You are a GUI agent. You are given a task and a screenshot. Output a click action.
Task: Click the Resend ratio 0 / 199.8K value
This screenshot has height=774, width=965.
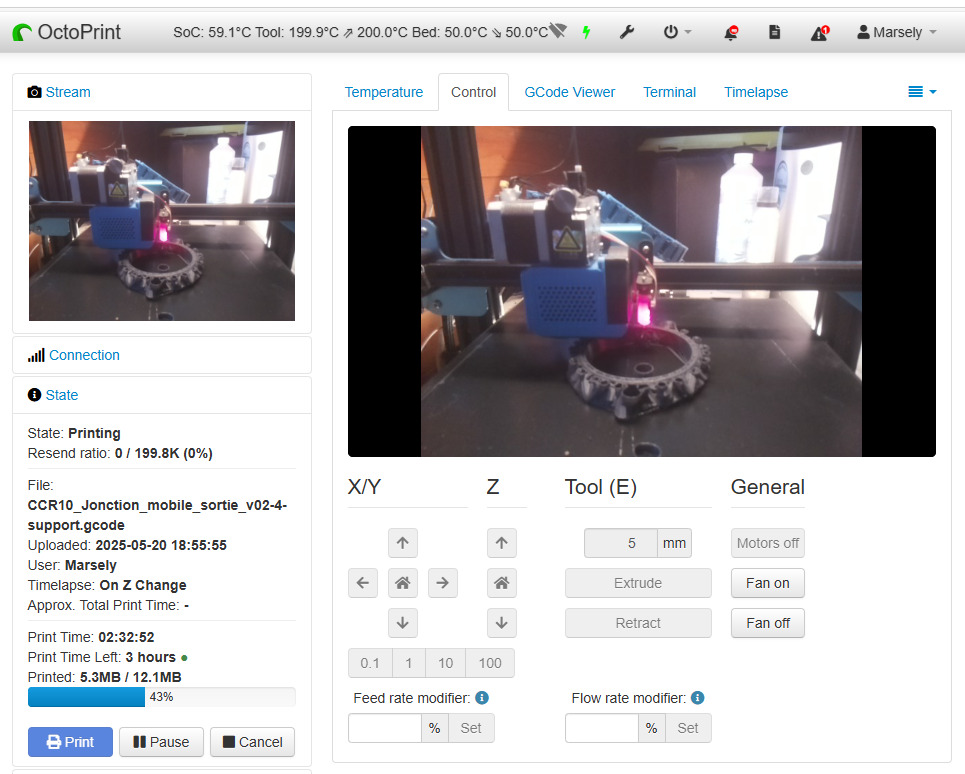164,453
